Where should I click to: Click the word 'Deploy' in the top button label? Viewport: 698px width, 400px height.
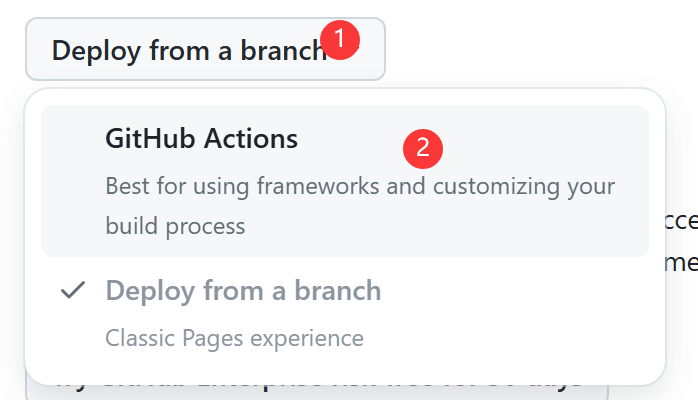(x=97, y=51)
